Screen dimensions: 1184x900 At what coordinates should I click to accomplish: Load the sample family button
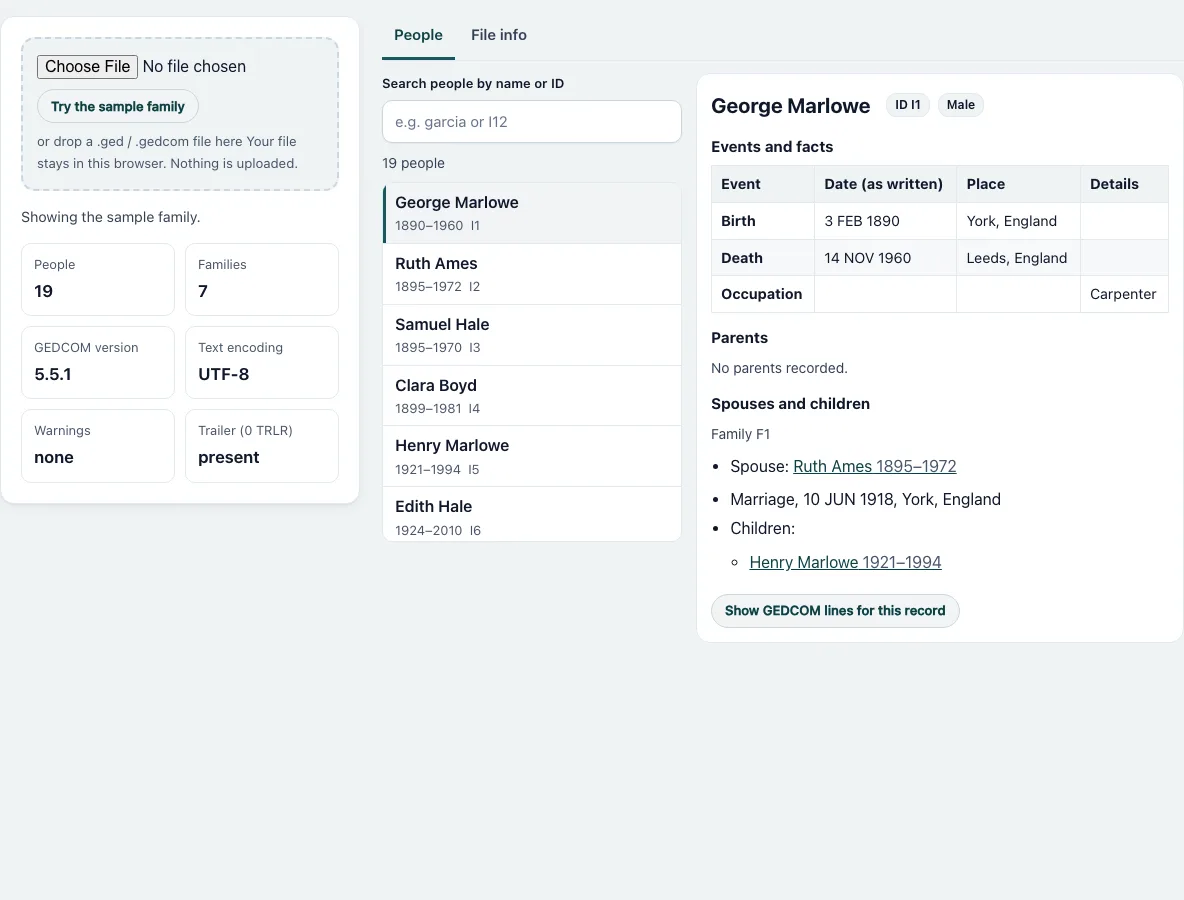118,106
